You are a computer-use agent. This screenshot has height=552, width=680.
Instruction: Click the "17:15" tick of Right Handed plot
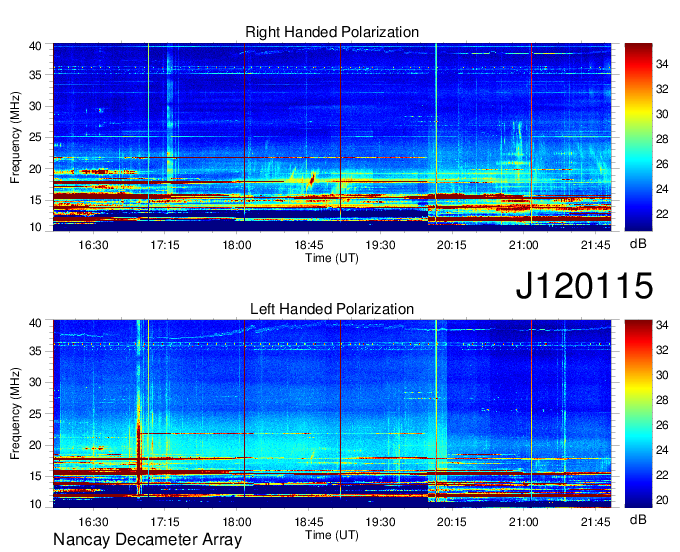(x=165, y=245)
